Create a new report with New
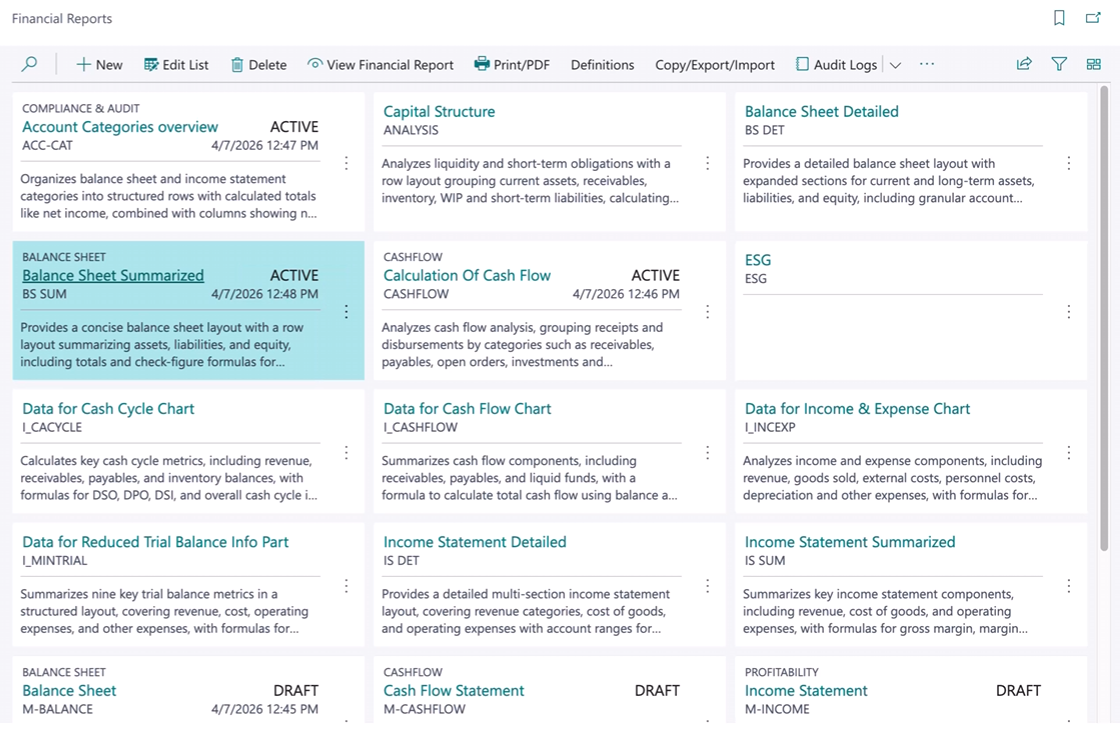 [99, 63]
